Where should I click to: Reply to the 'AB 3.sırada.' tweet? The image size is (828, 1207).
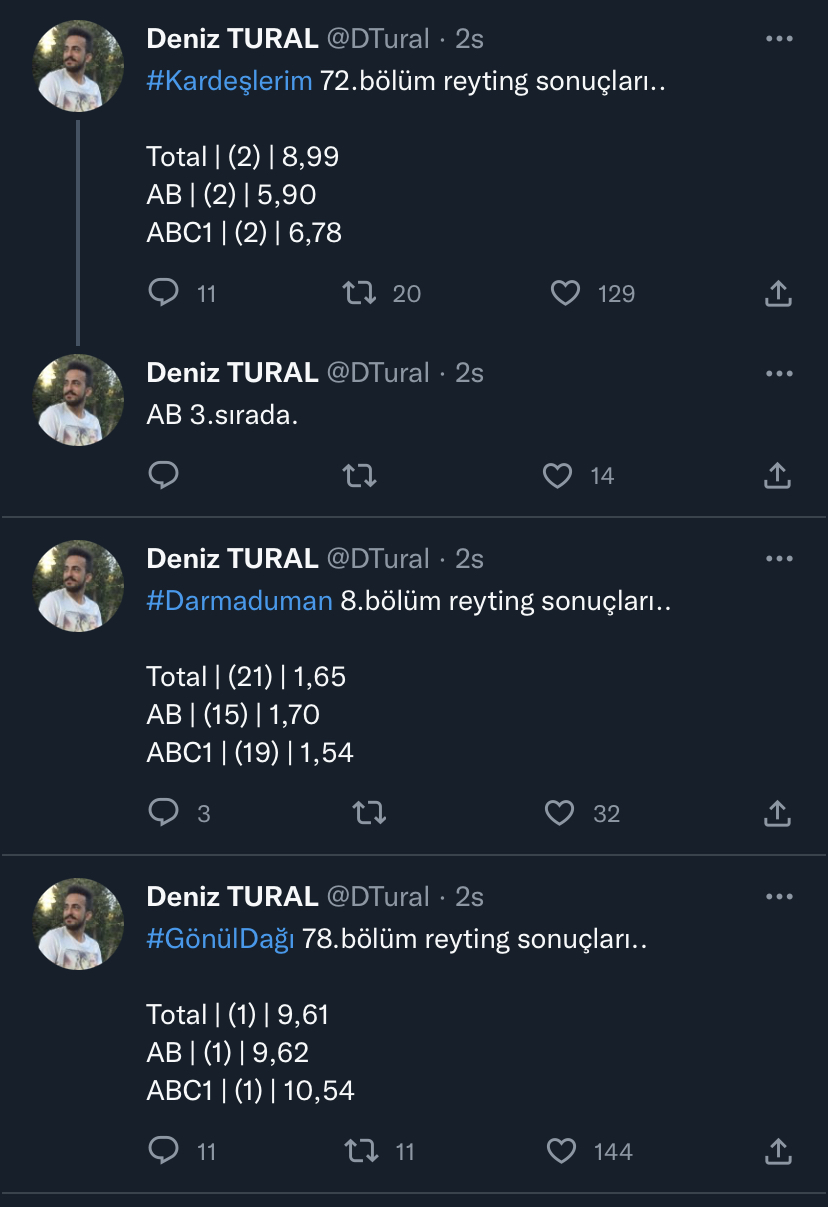pos(163,475)
